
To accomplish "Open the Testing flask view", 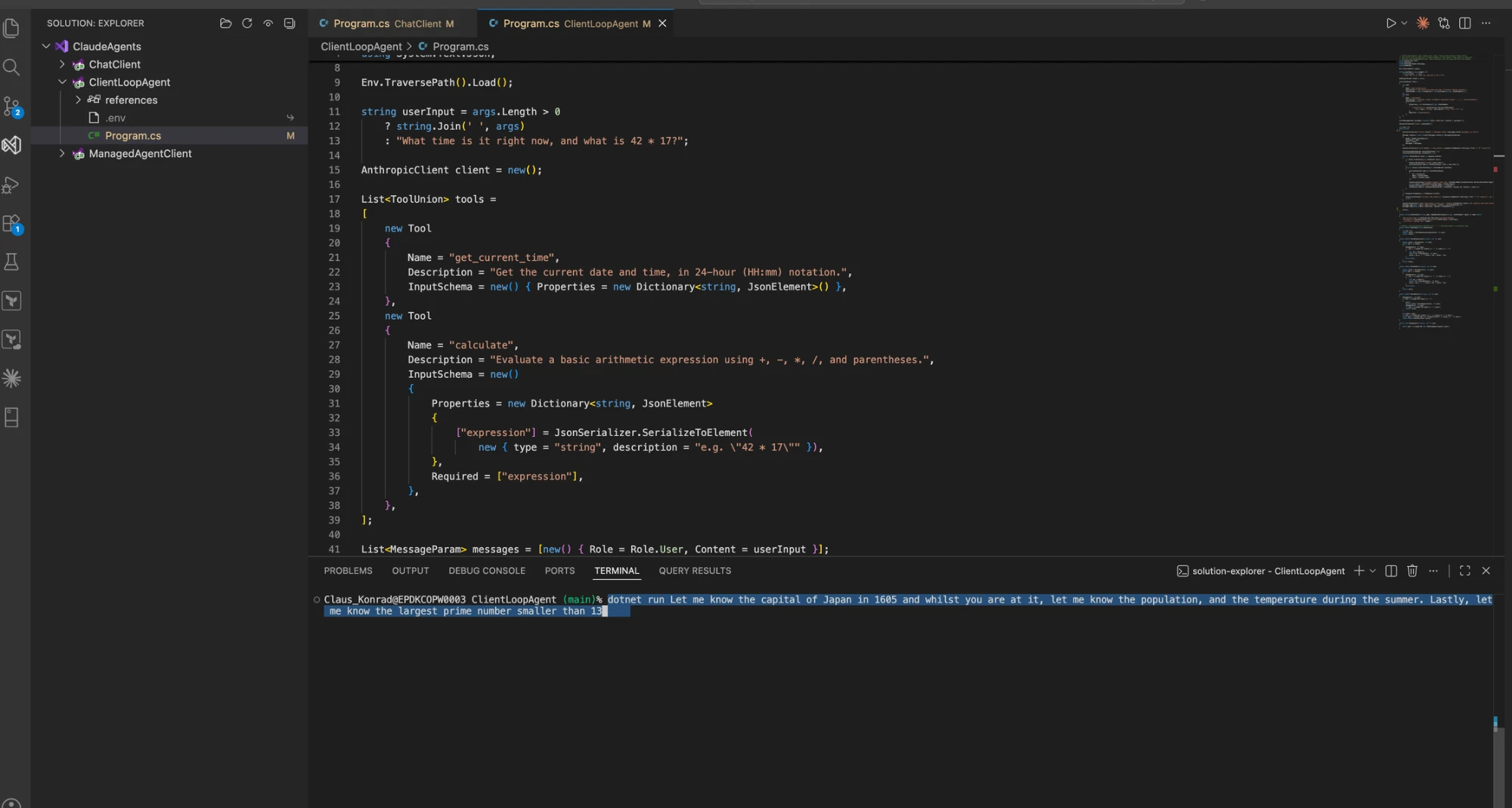I will coord(11,262).
